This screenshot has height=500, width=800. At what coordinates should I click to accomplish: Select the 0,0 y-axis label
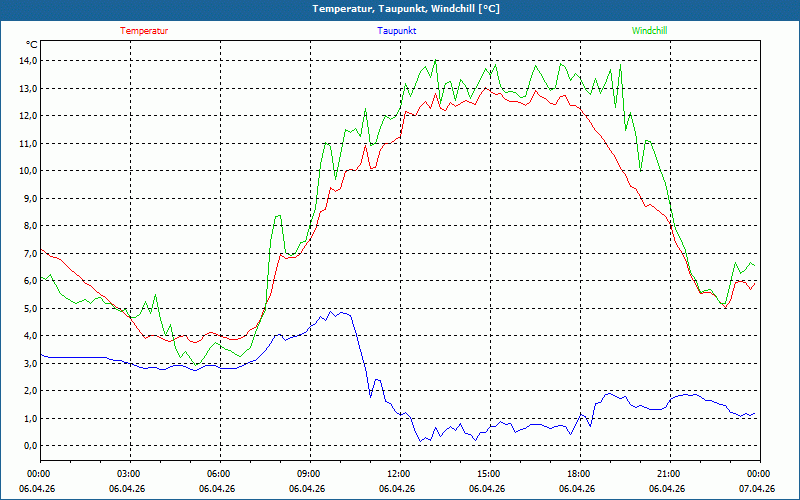point(29,446)
